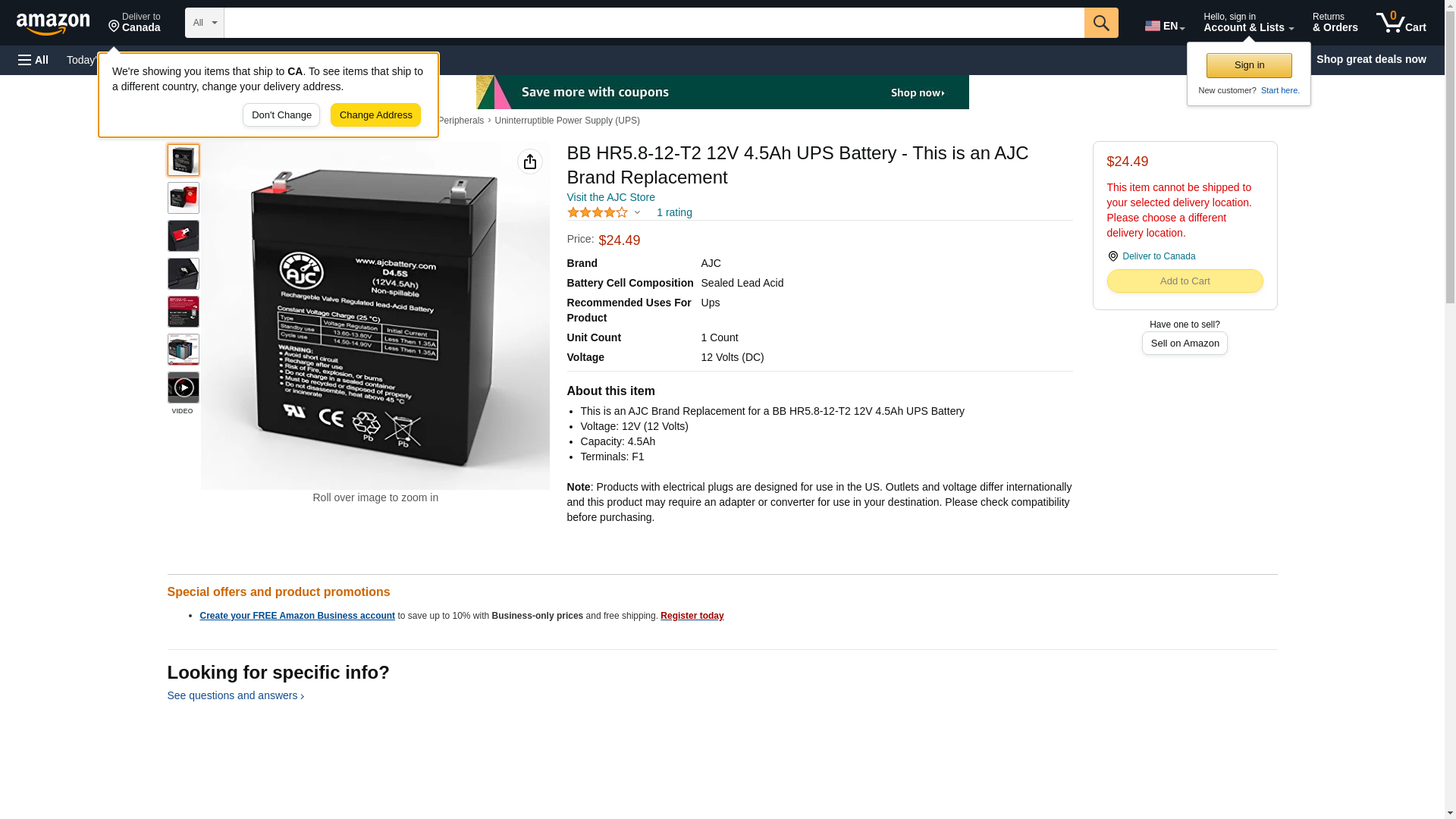Screen dimensions: 1456x819
Task: Expand the search category All dropdown
Action: coord(205,23)
